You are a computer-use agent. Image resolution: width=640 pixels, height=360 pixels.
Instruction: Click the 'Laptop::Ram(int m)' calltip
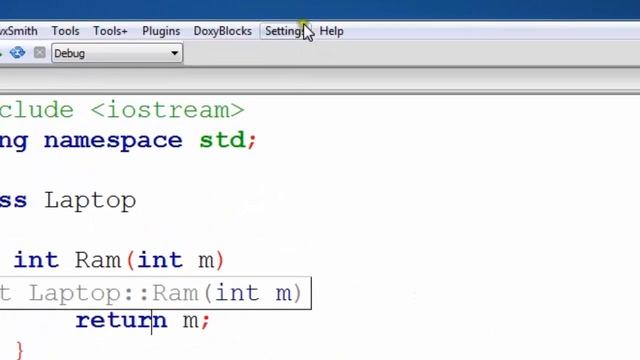point(156,293)
